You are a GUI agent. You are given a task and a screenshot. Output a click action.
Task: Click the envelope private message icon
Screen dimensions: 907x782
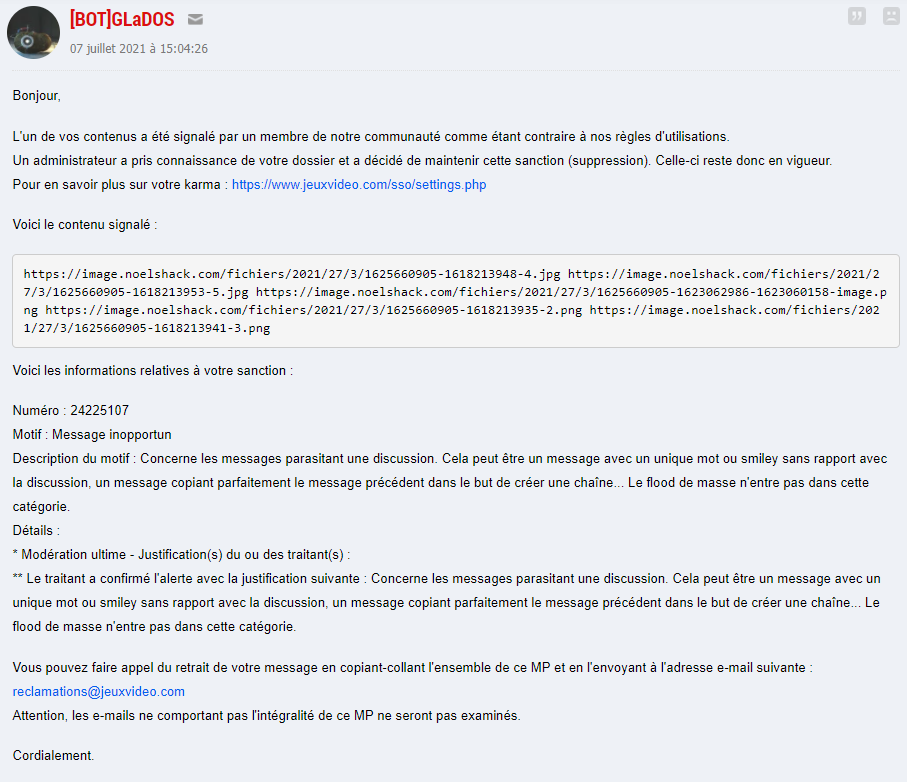196,20
